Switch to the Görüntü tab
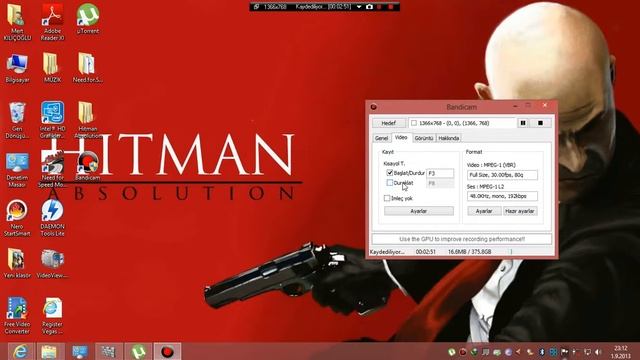The height and width of the screenshot is (360, 640). tap(424, 138)
